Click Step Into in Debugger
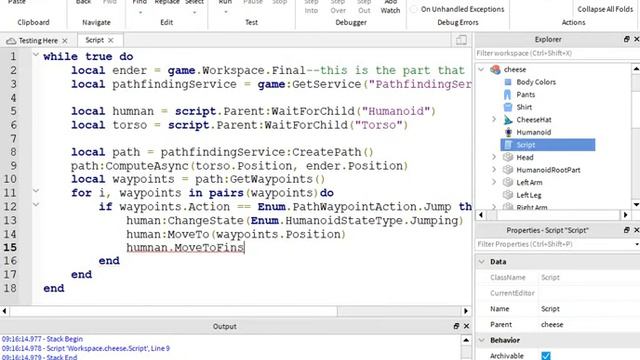The width and height of the screenshot is (640, 360). tap(311, 7)
